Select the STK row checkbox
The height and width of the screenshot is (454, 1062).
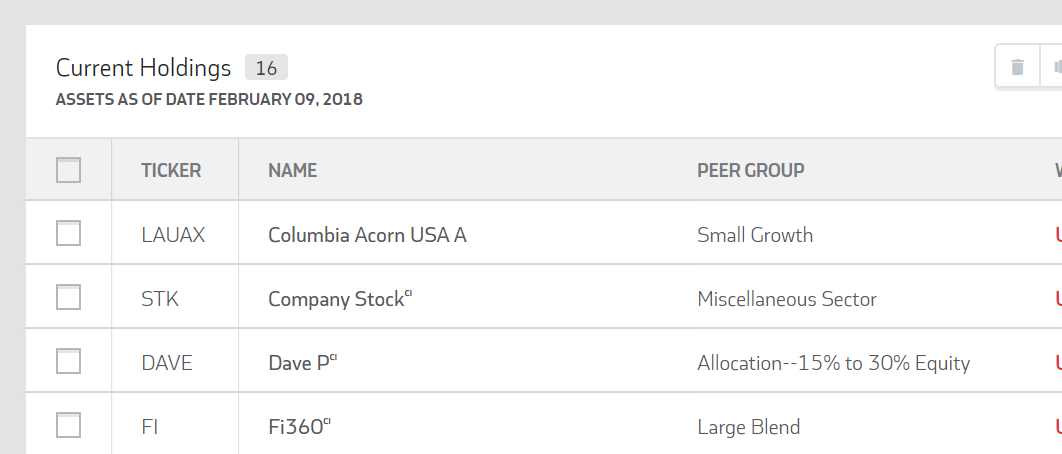coord(68,298)
